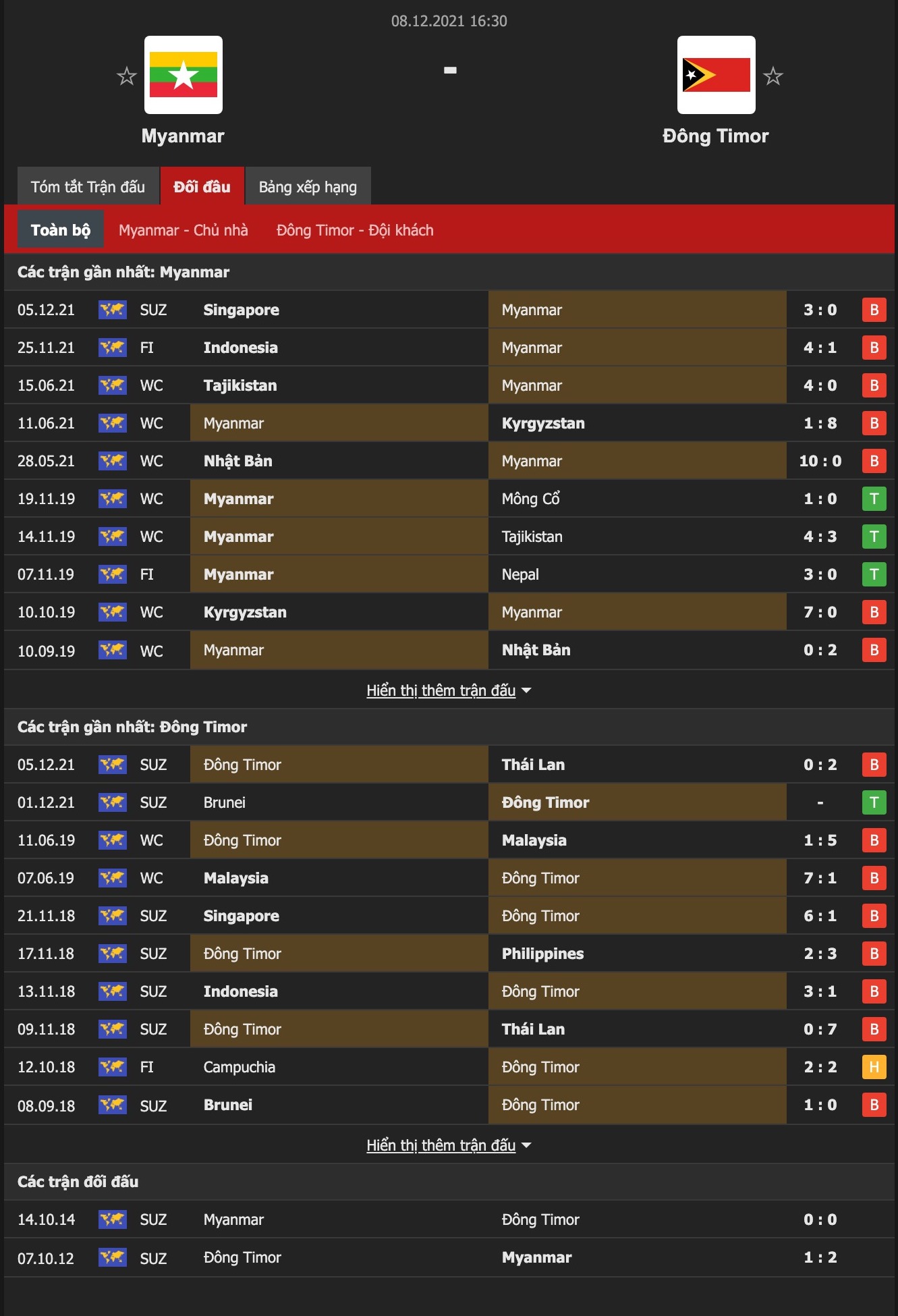Click the win badge on Myanmar vs Nepal row
This screenshot has height=1316, width=898.
tap(874, 574)
